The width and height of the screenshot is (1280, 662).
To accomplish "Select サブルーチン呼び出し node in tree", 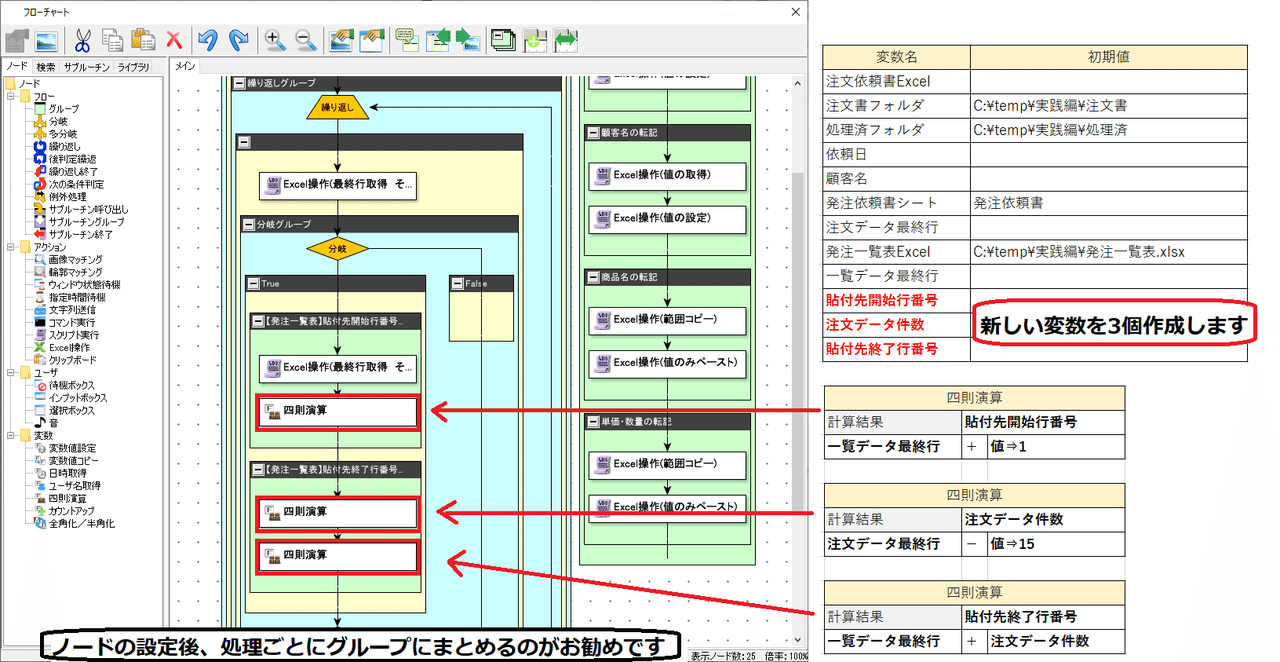I will [80, 209].
